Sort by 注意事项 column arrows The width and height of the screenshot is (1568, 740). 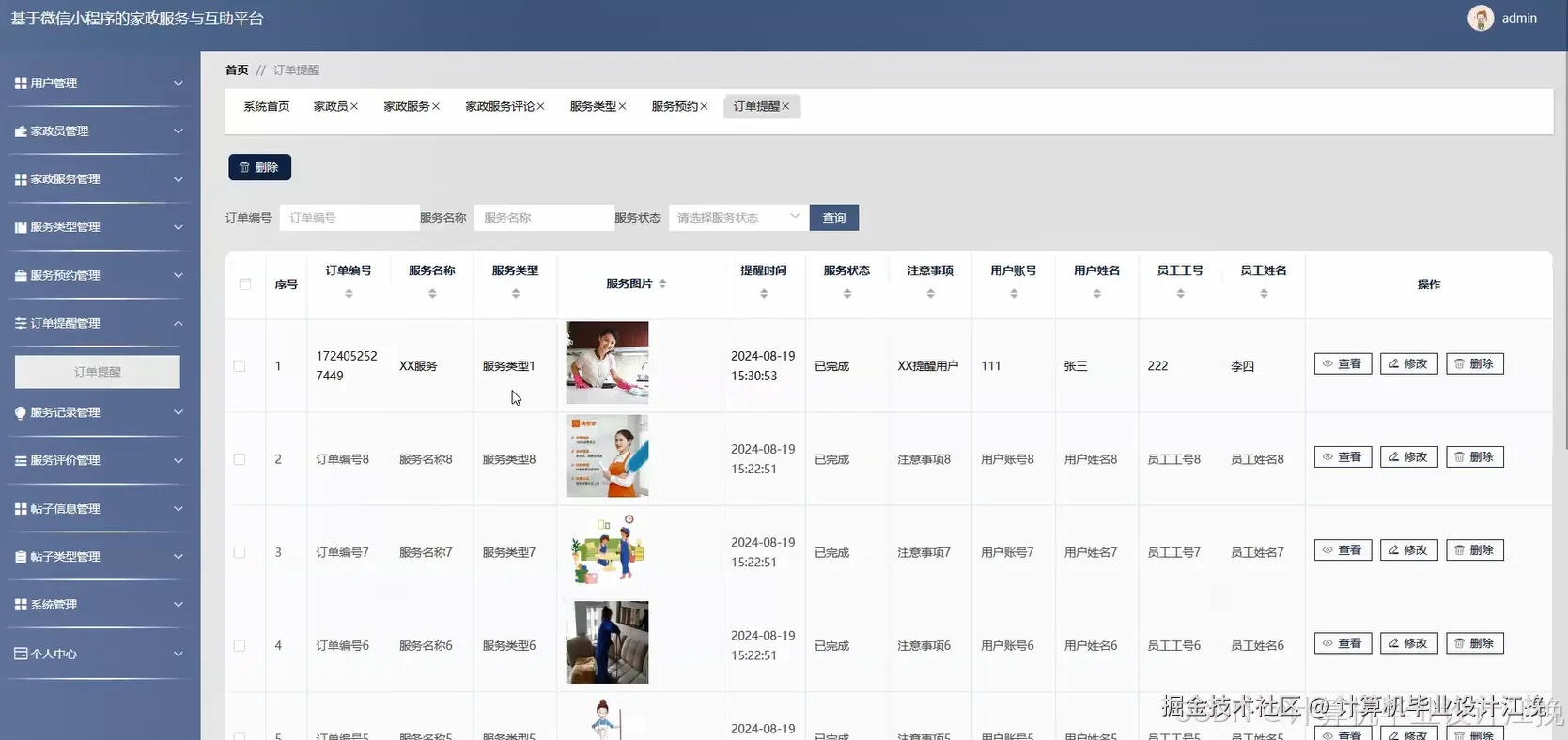pyautogui.click(x=931, y=294)
